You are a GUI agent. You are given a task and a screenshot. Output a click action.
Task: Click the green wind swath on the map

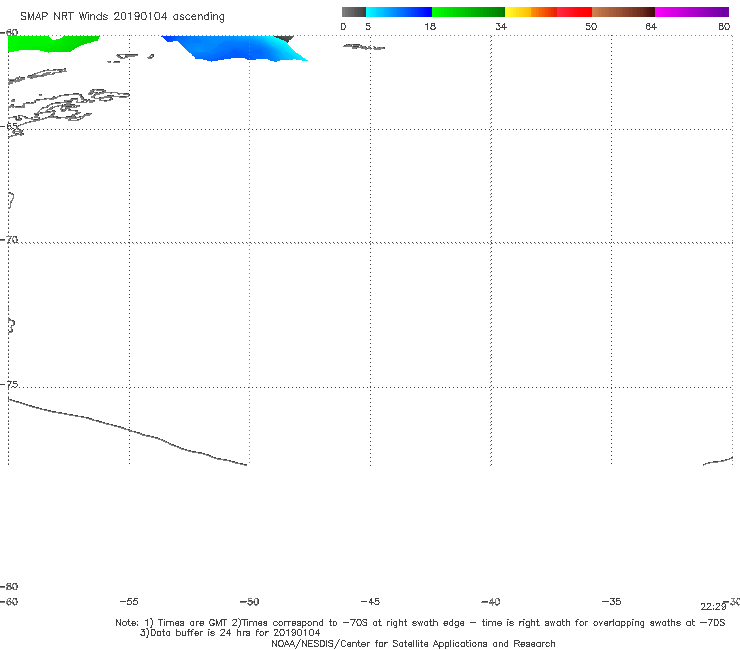tap(52, 43)
